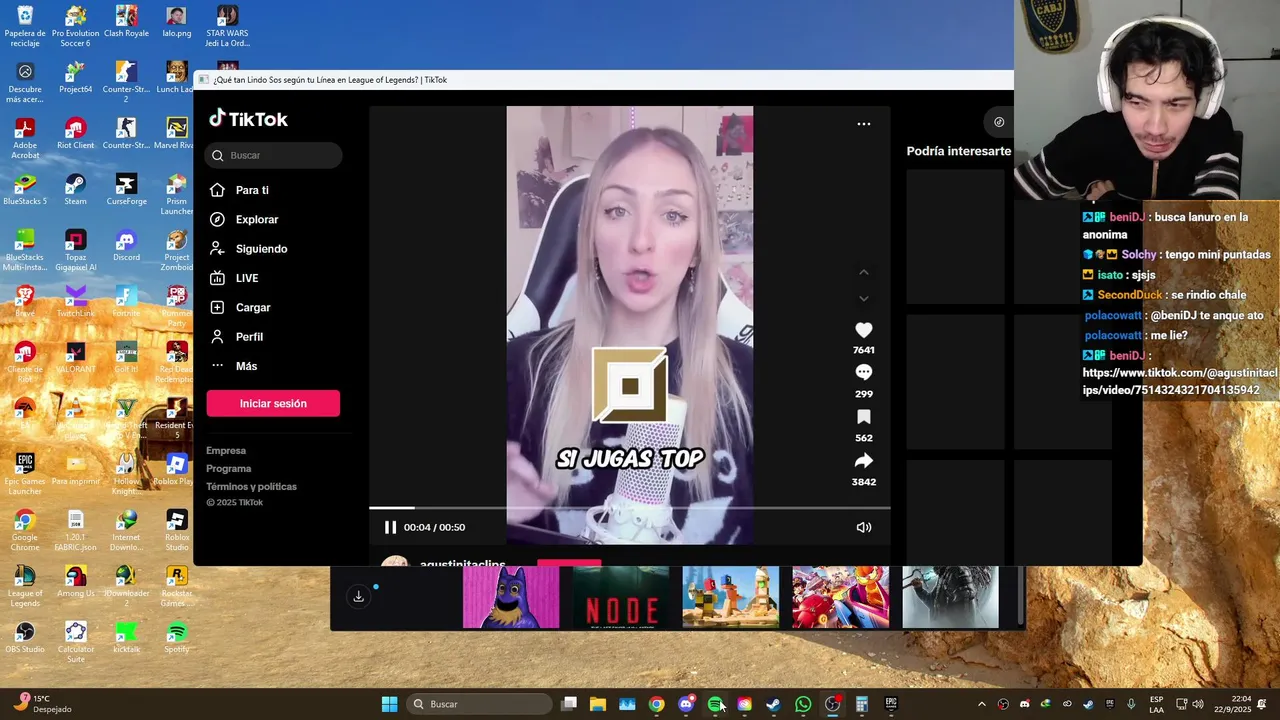Image resolution: width=1280 pixels, height=720 pixels.
Task: Open Steam desktop icon
Action: coord(75,189)
